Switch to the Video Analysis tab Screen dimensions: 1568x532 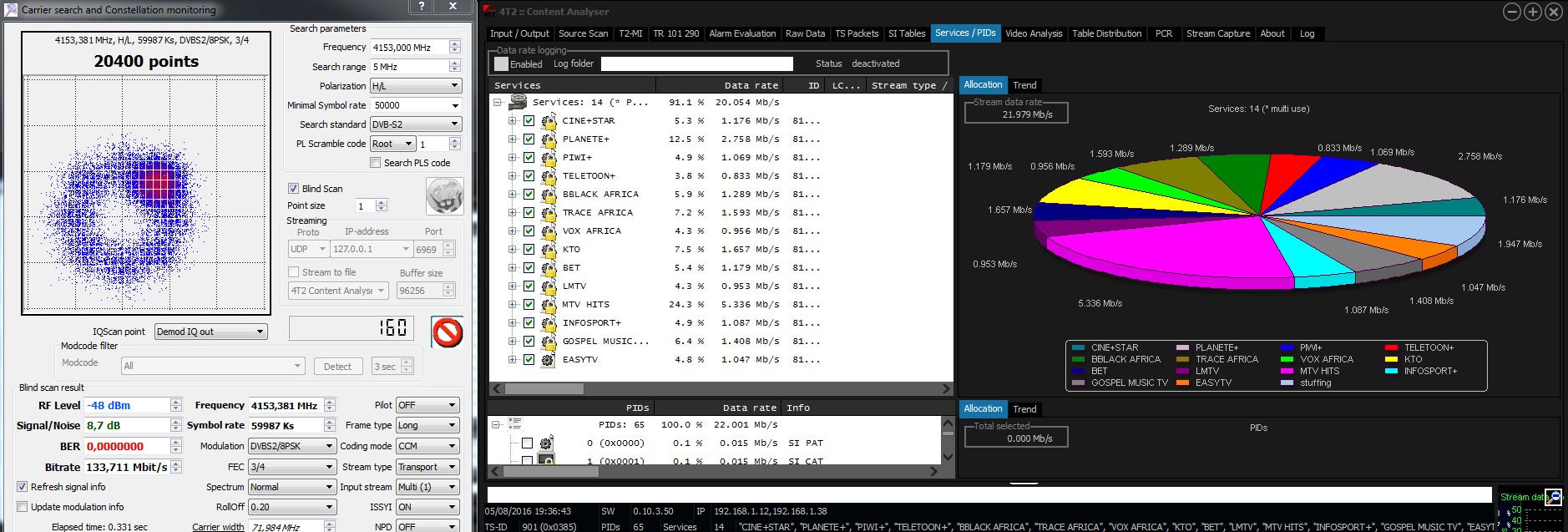click(1034, 33)
